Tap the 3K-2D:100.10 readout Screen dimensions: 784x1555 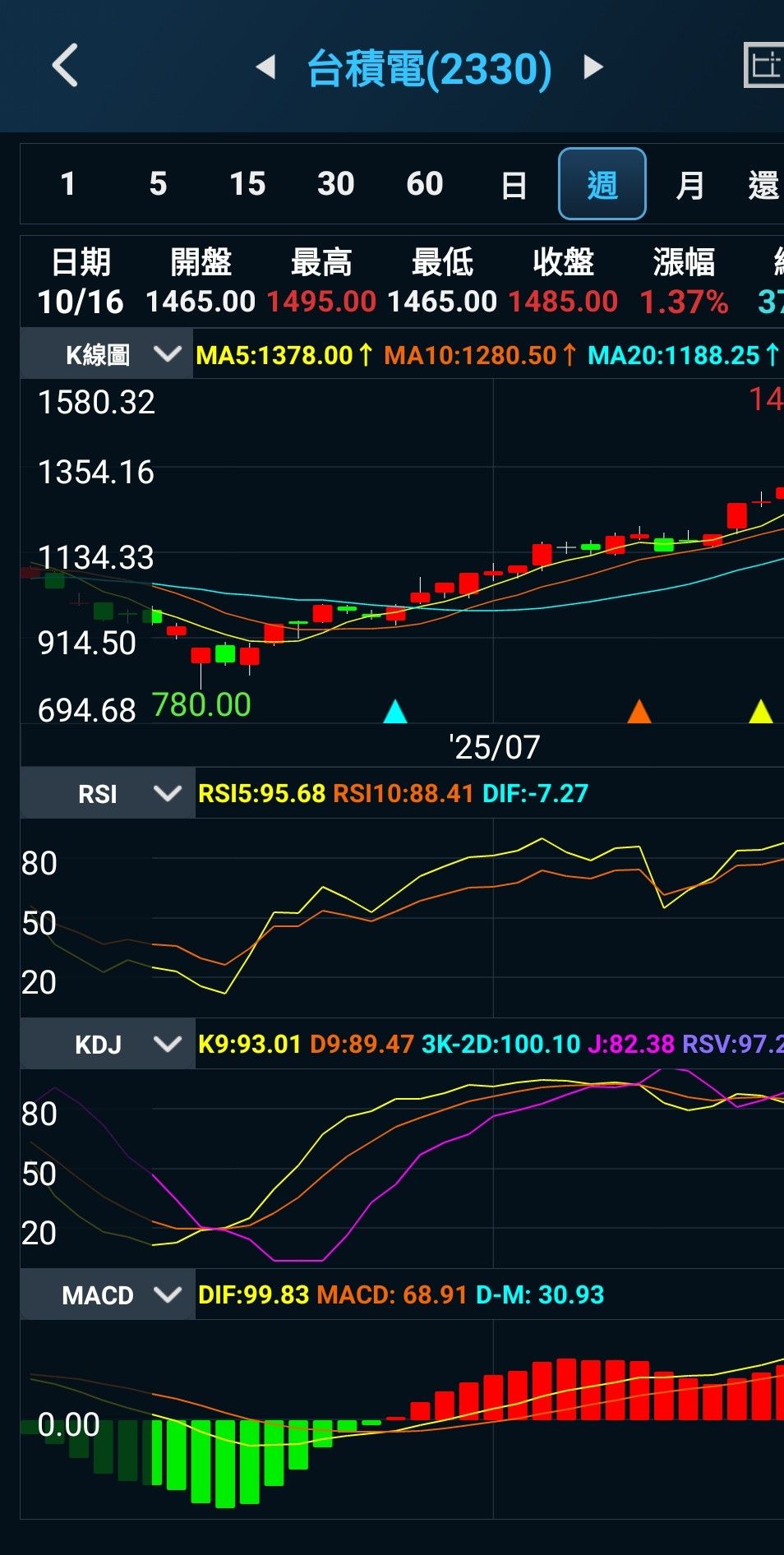(501, 1044)
